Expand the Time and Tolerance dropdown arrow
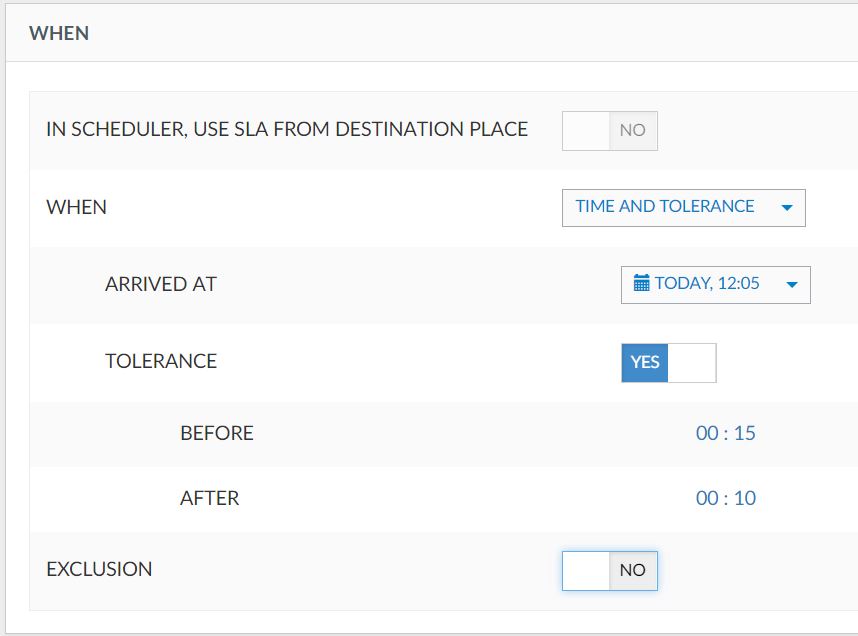Image resolution: width=858 pixels, height=636 pixels. pos(787,207)
